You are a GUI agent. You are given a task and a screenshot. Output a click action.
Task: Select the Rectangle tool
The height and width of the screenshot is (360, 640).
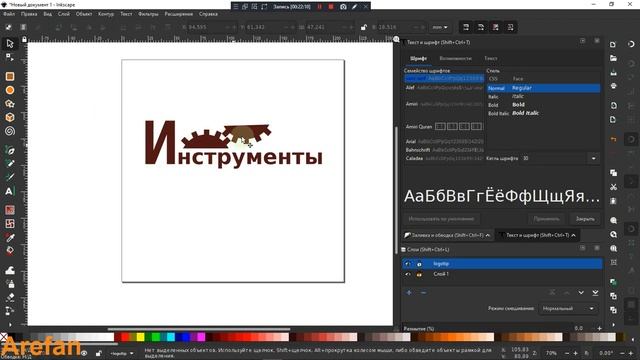(10, 76)
